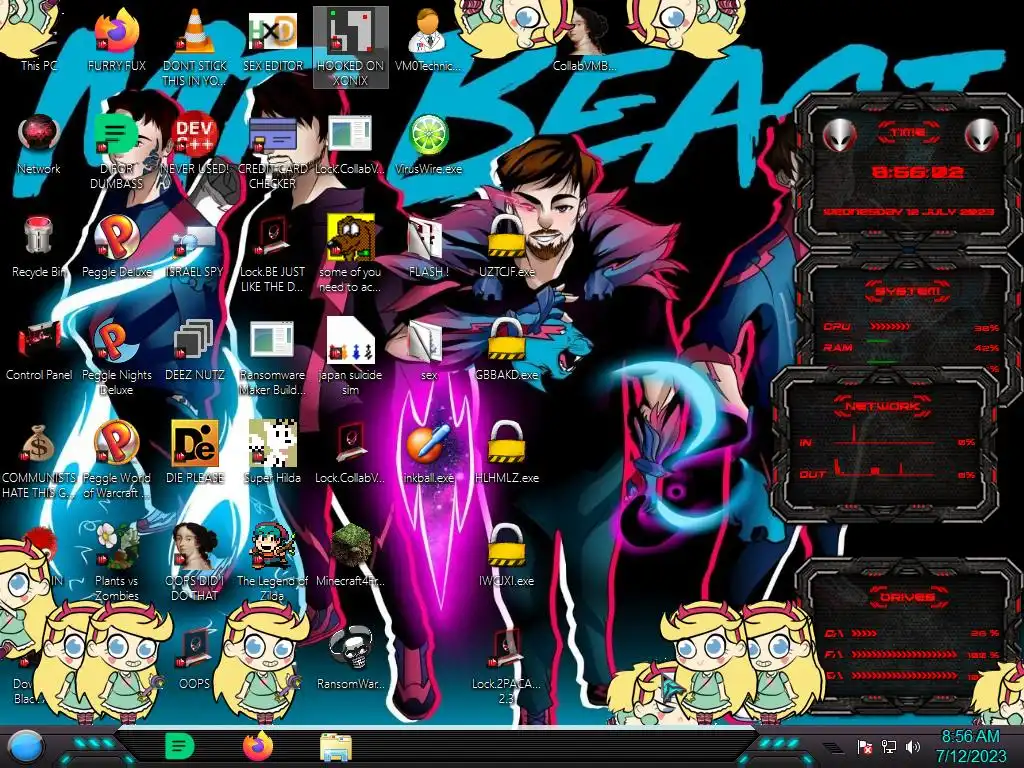The image size is (1024, 768).
Task: Open OOPS DID I DO THAT portrait icon
Action: tap(195, 563)
